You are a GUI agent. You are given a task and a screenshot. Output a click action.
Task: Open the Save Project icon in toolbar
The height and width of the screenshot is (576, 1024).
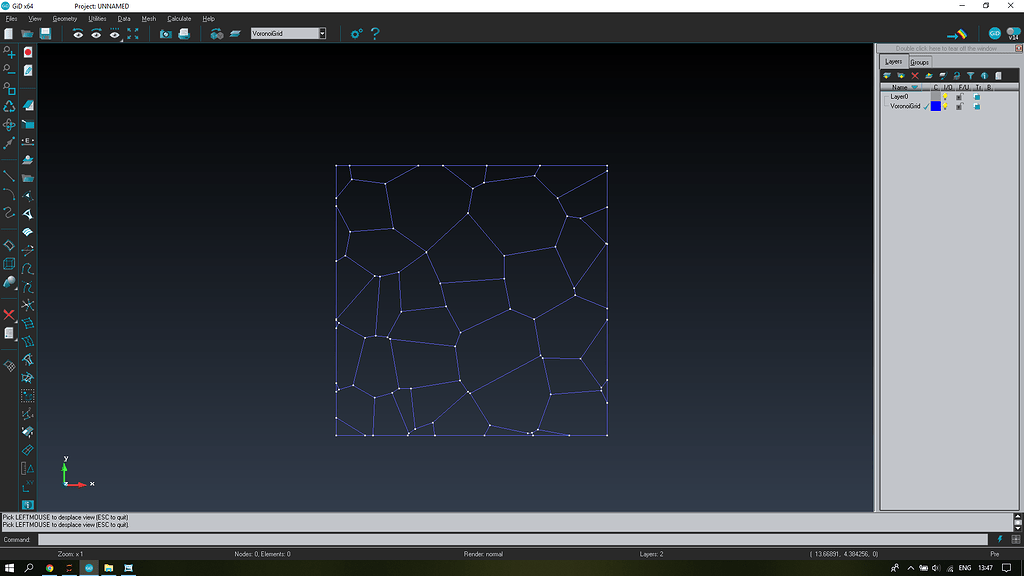[46, 33]
